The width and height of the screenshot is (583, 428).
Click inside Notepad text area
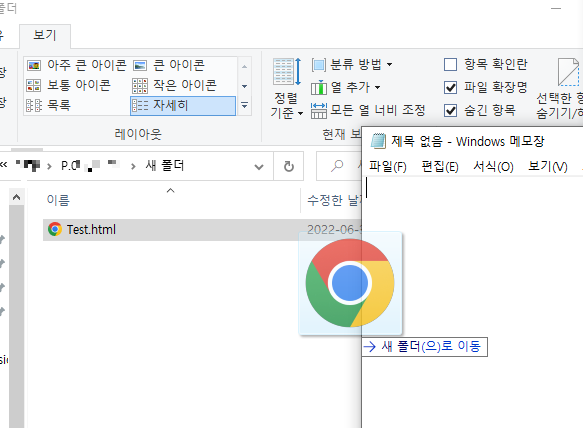coord(472,301)
